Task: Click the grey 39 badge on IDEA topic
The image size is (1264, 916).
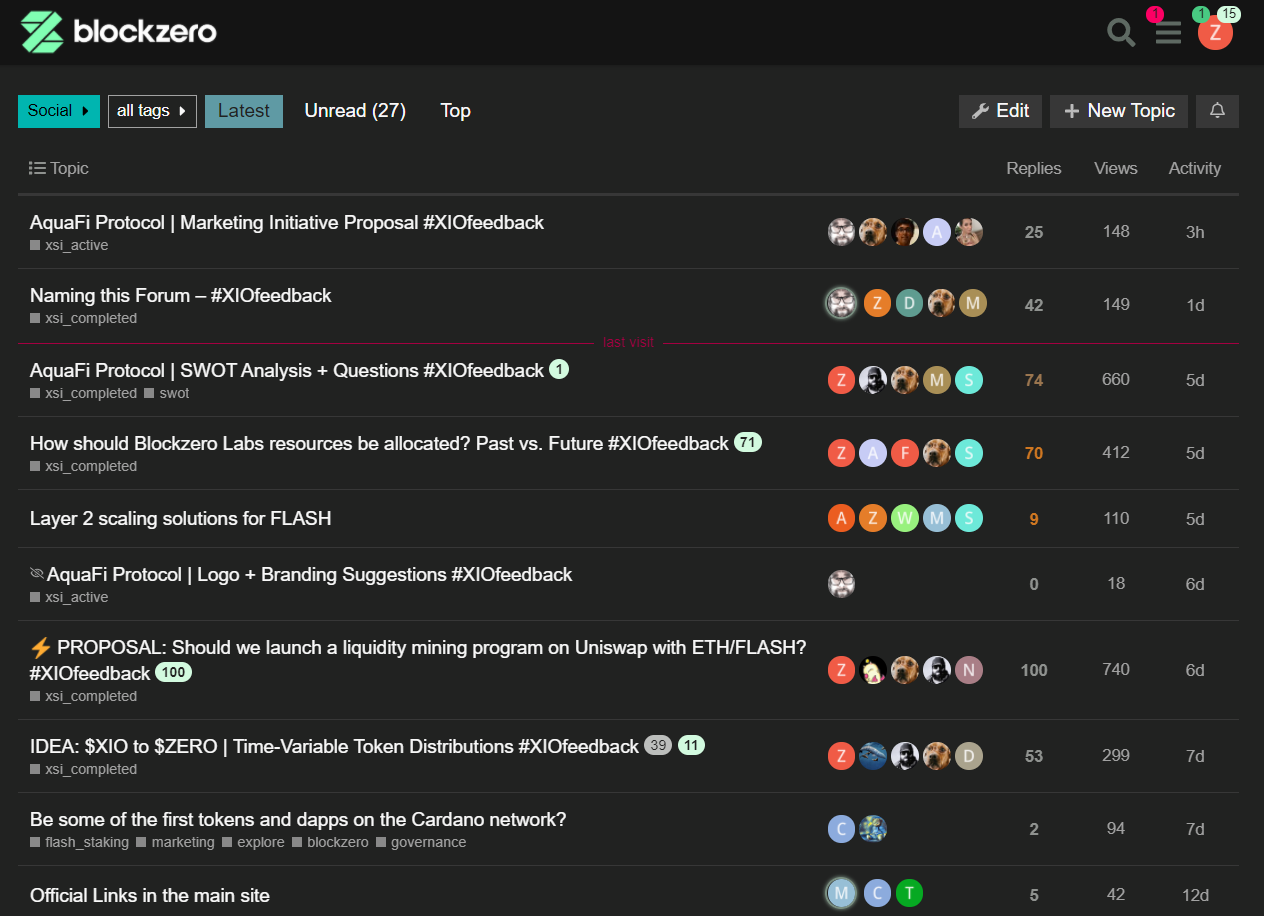Action: 658,745
